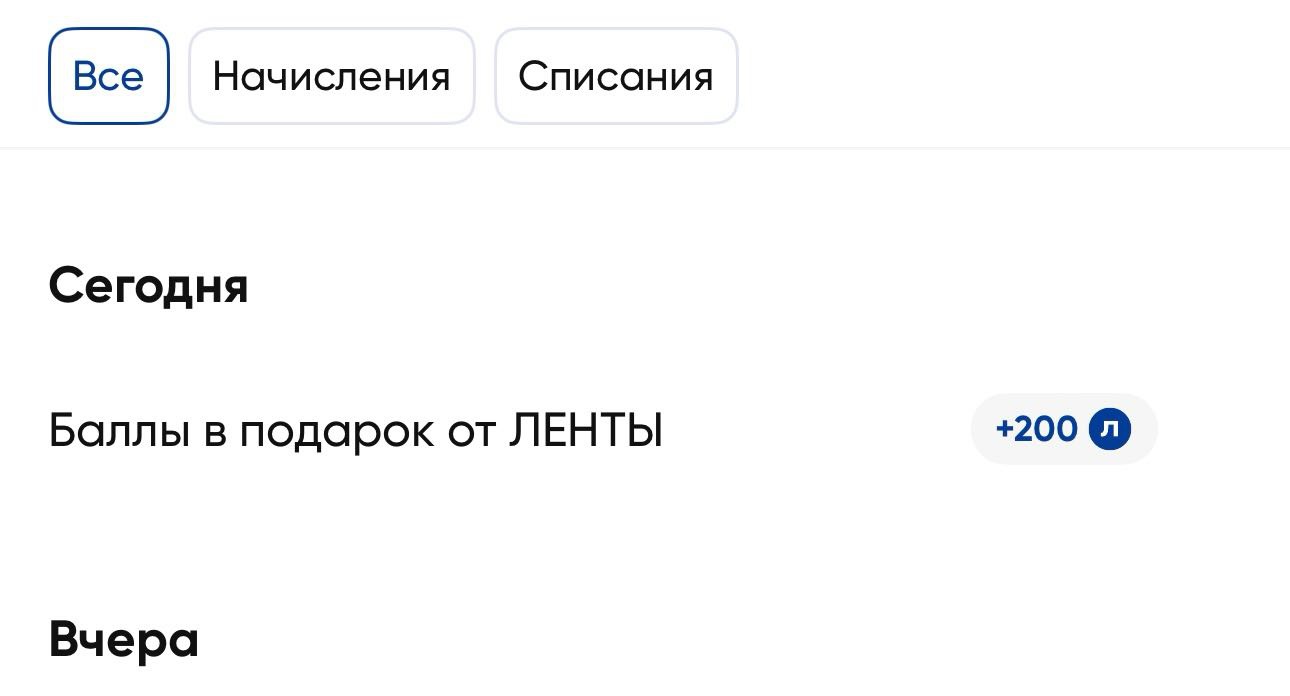Show all operations with "Все" chip

[x=108, y=76]
